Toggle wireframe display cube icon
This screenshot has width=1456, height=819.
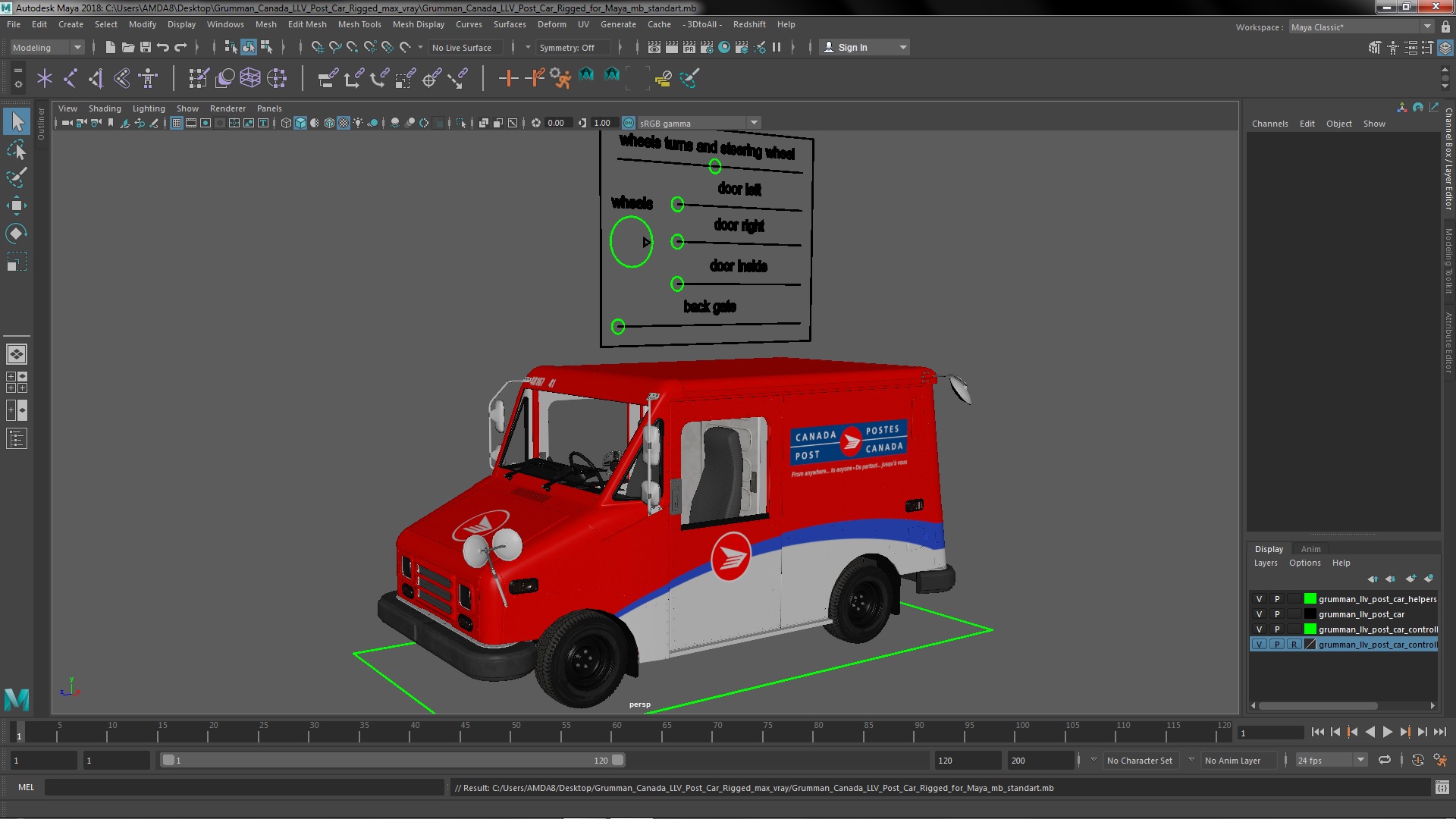[286, 123]
